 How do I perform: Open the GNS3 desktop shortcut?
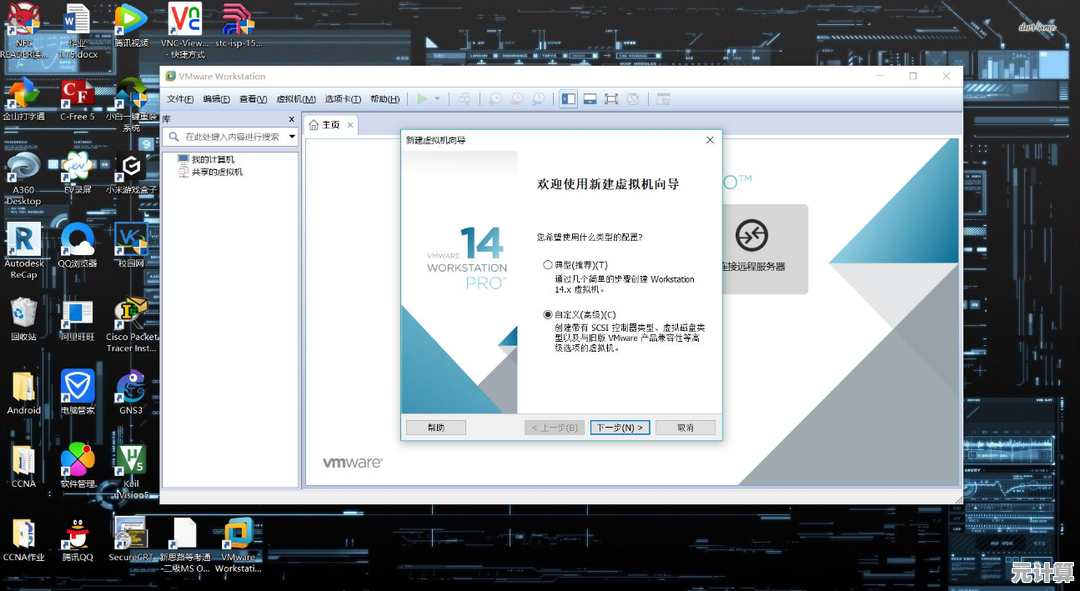click(x=131, y=392)
